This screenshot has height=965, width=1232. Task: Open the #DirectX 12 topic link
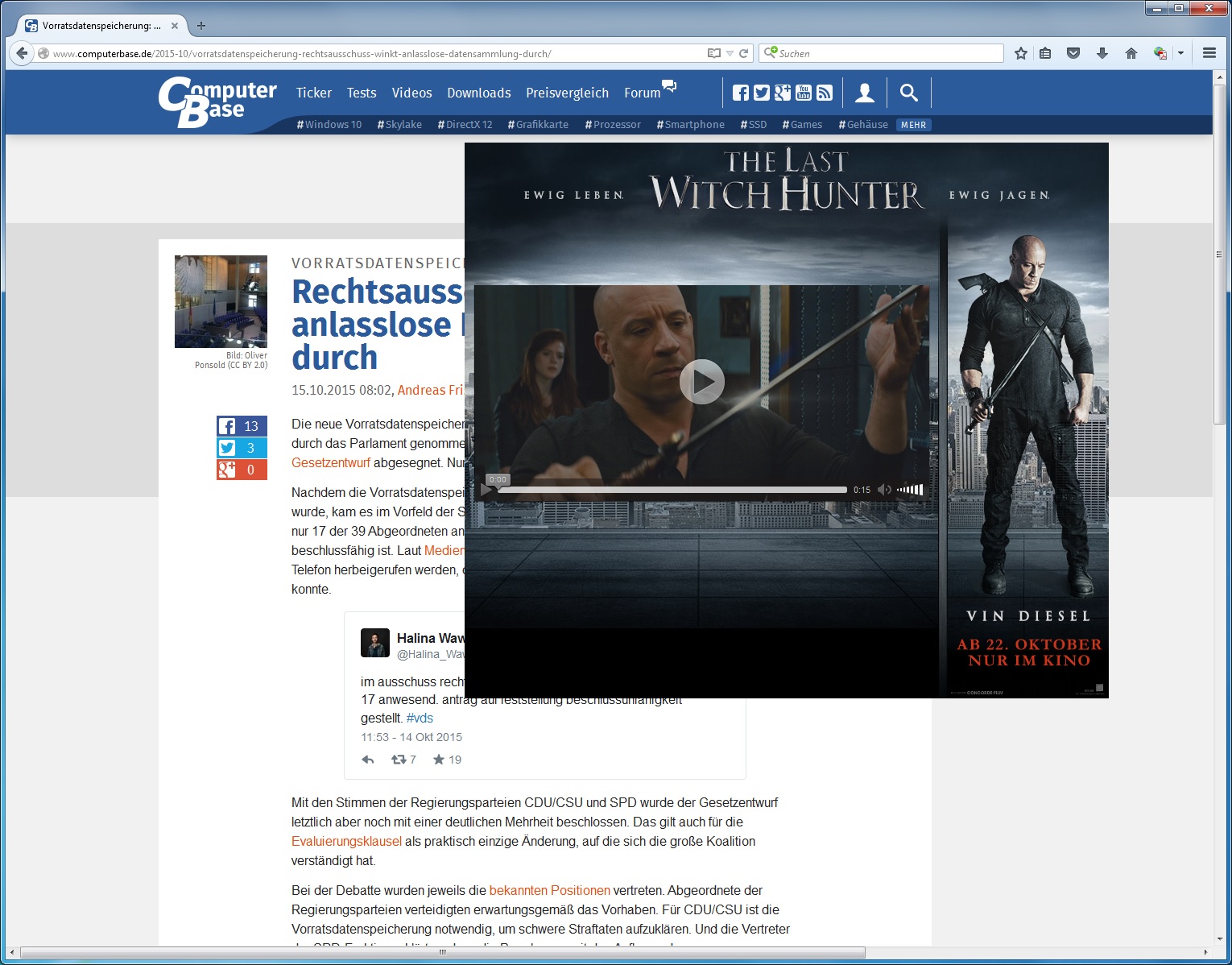coord(465,125)
